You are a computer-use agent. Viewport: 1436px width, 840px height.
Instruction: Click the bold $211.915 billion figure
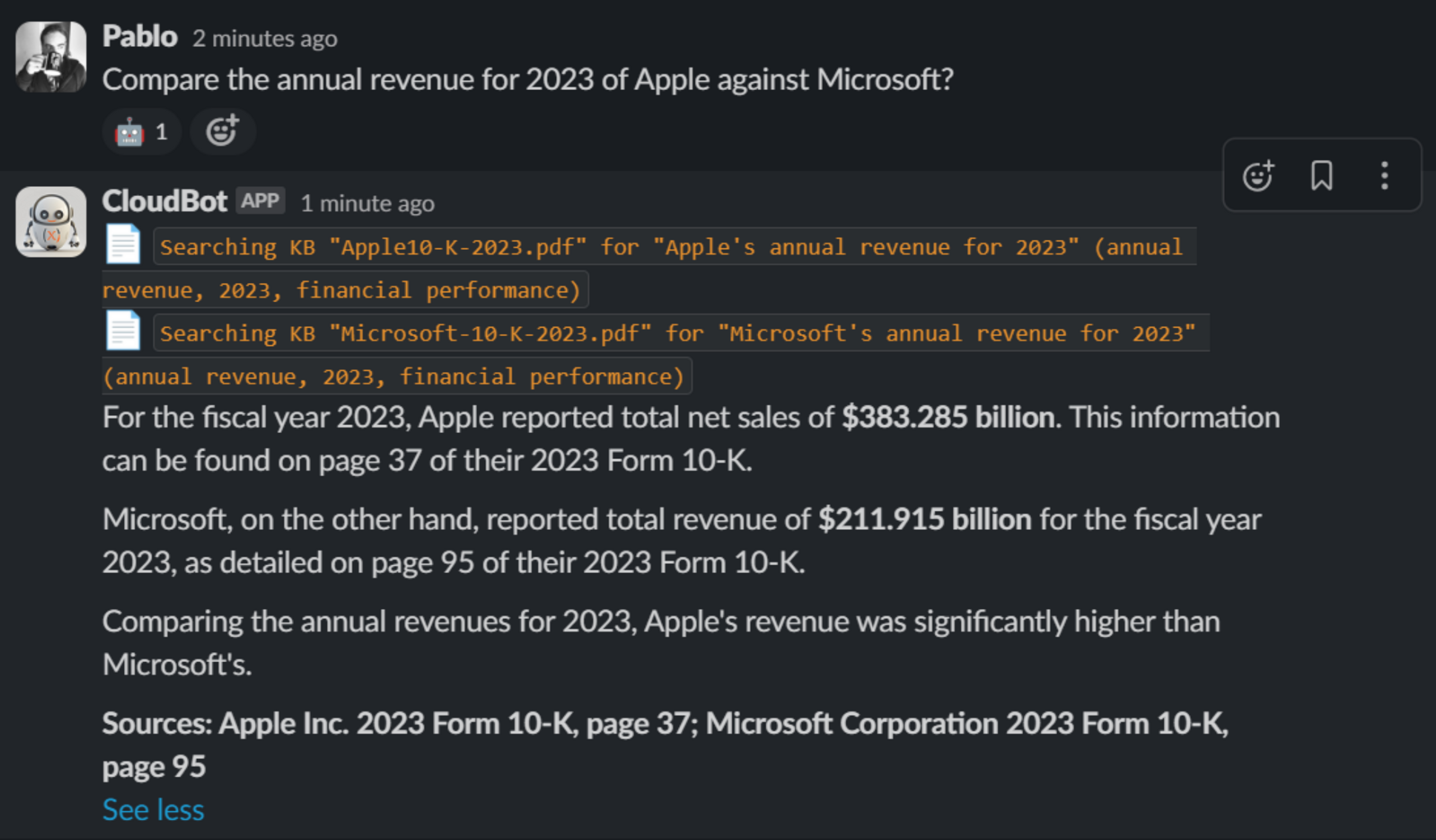tap(924, 519)
